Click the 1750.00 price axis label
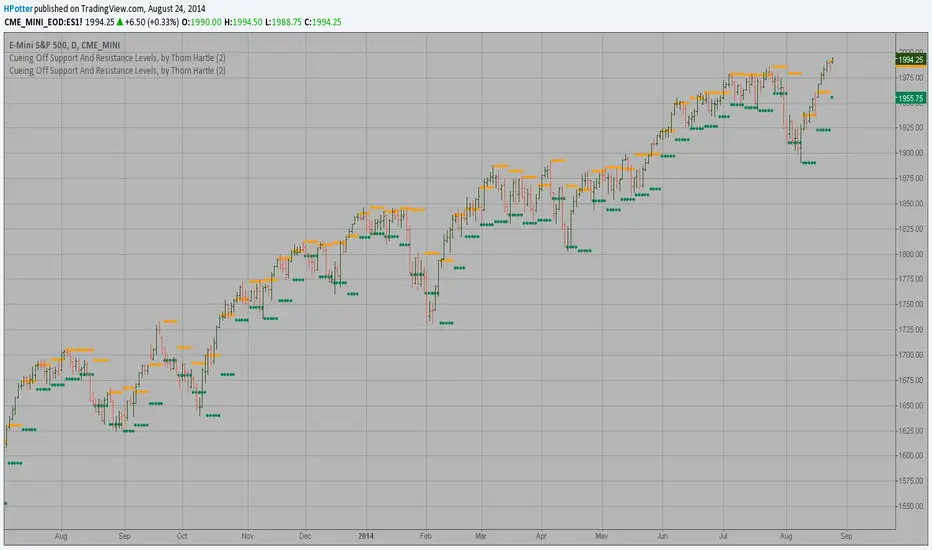 [x=911, y=304]
